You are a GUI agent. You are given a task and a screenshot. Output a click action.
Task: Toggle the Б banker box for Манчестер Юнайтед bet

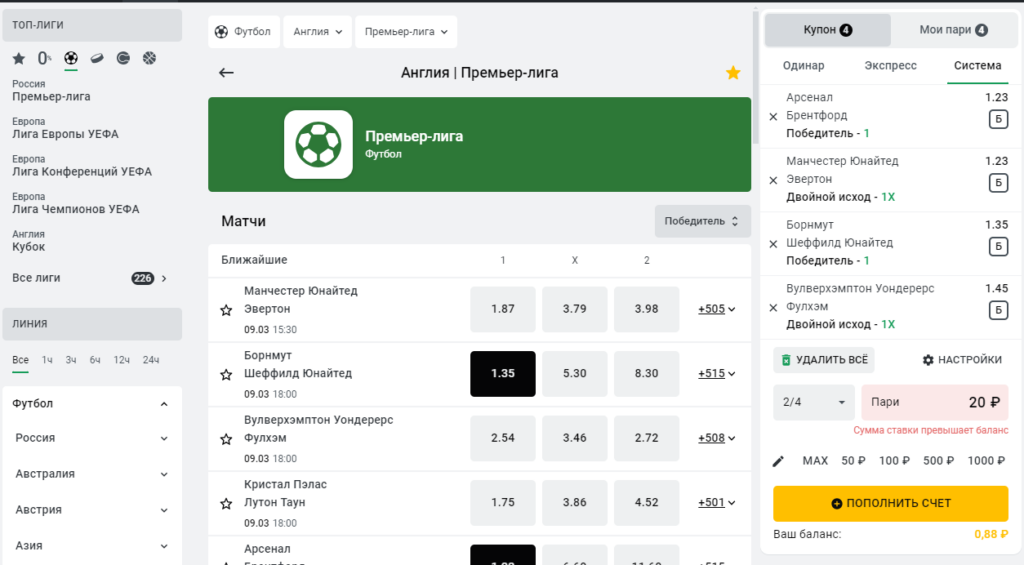coord(998,183)
